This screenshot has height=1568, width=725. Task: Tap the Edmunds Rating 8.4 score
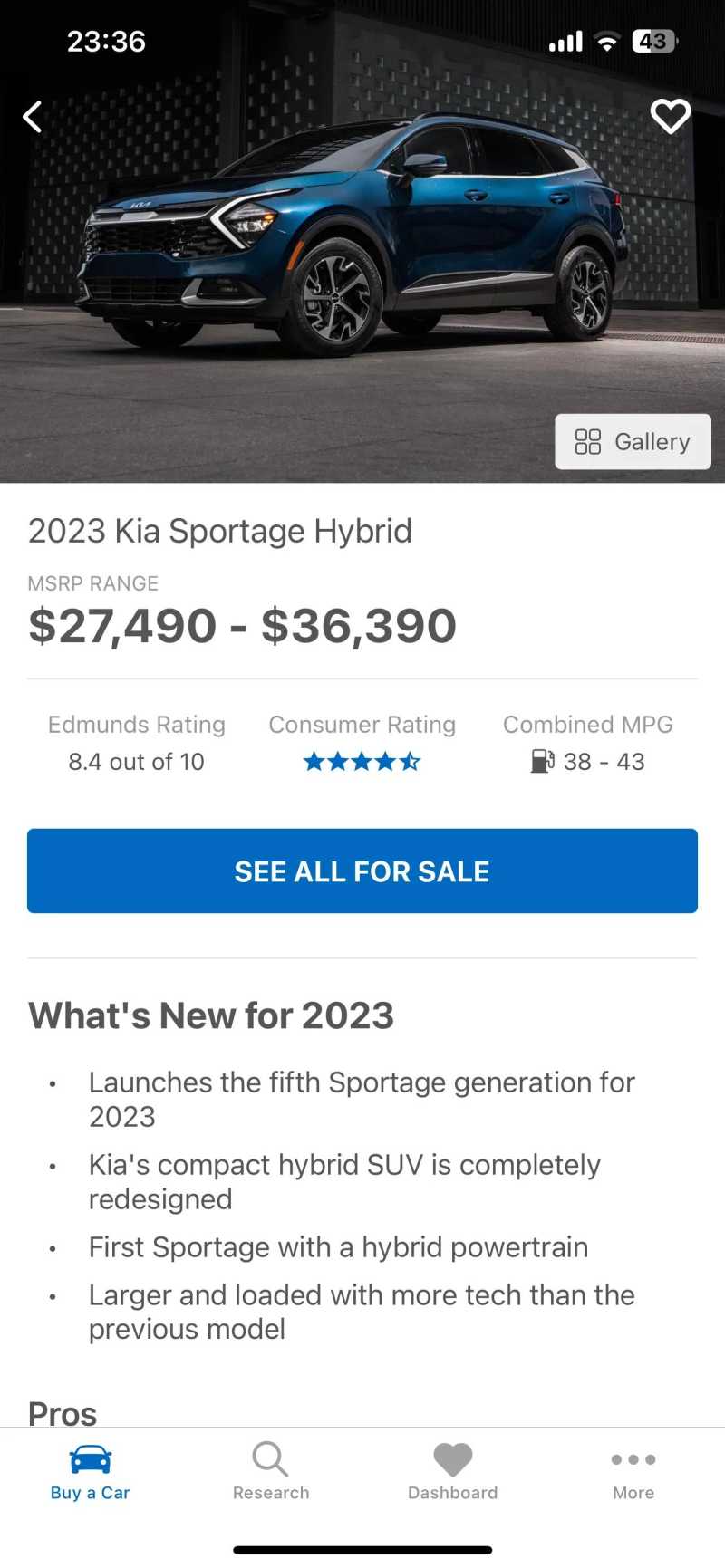tap(137, 762)
